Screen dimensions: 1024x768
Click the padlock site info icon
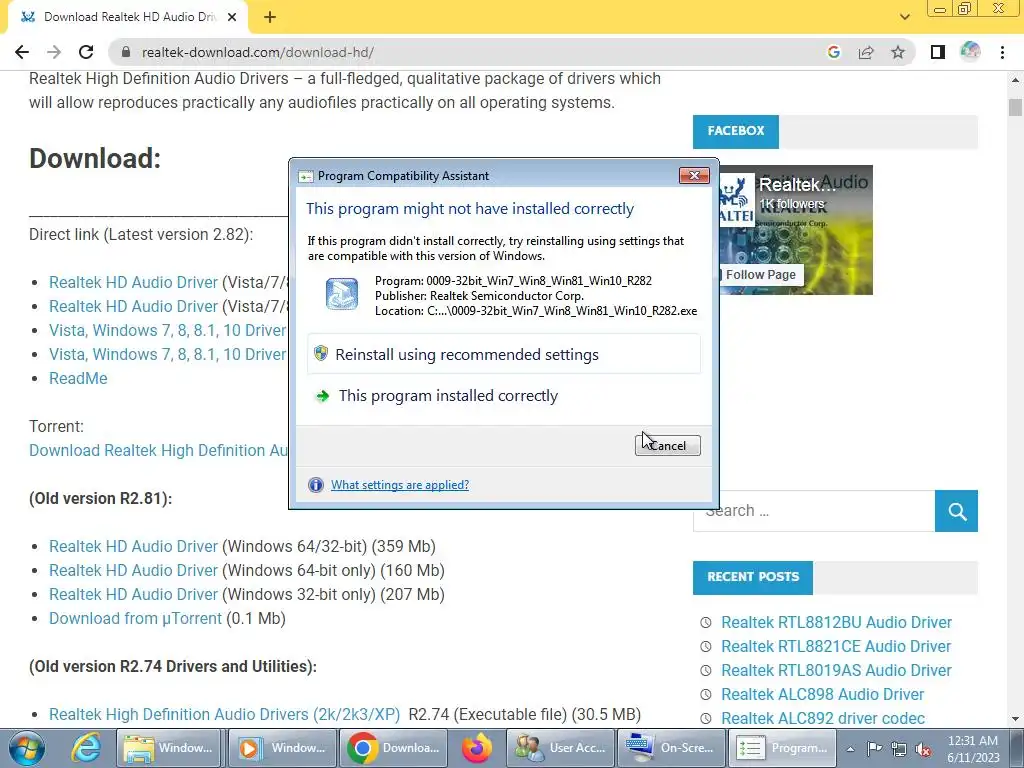126,52
